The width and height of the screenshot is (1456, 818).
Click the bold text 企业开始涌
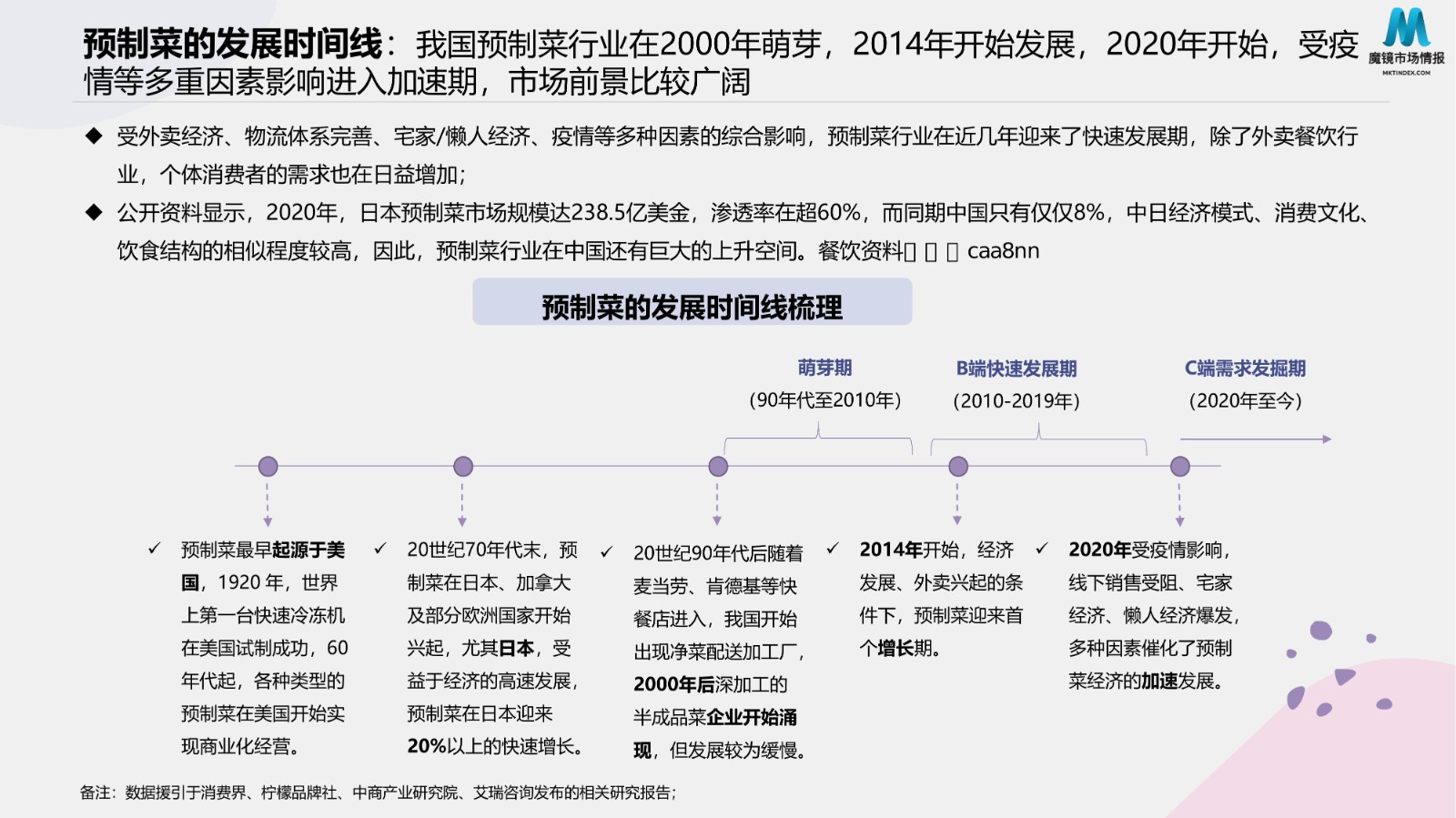752,717
